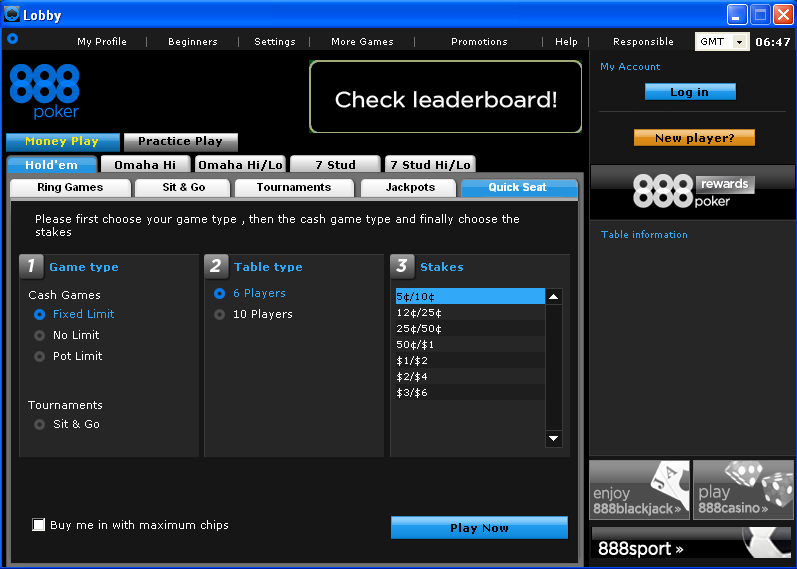
Task: Select the $2/$4 stakes row
Action: (x=470, y=376)
